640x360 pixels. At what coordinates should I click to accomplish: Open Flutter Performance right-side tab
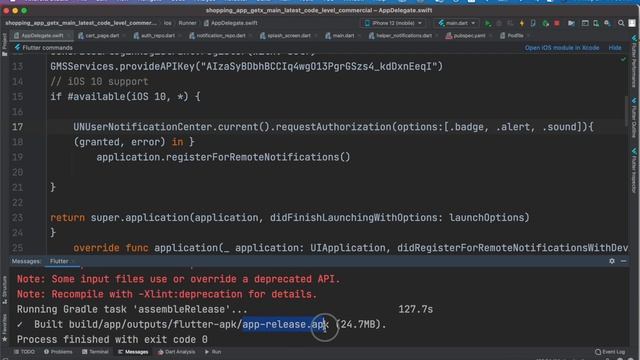tap(634, 61)
